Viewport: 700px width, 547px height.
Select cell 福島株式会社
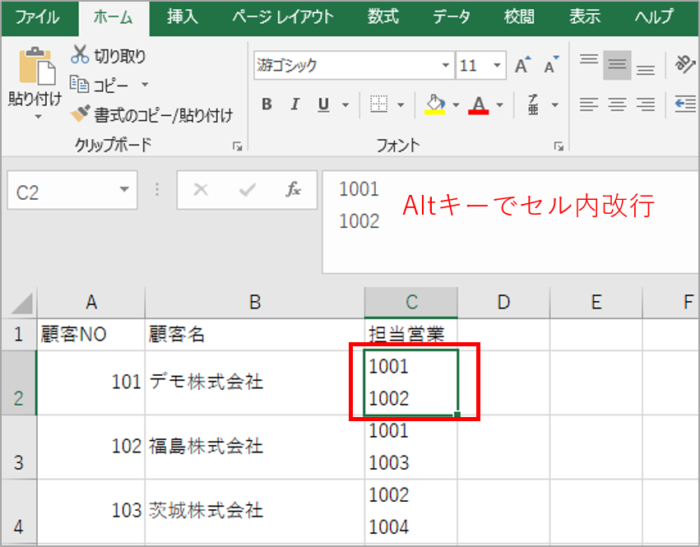click(255, 447)
